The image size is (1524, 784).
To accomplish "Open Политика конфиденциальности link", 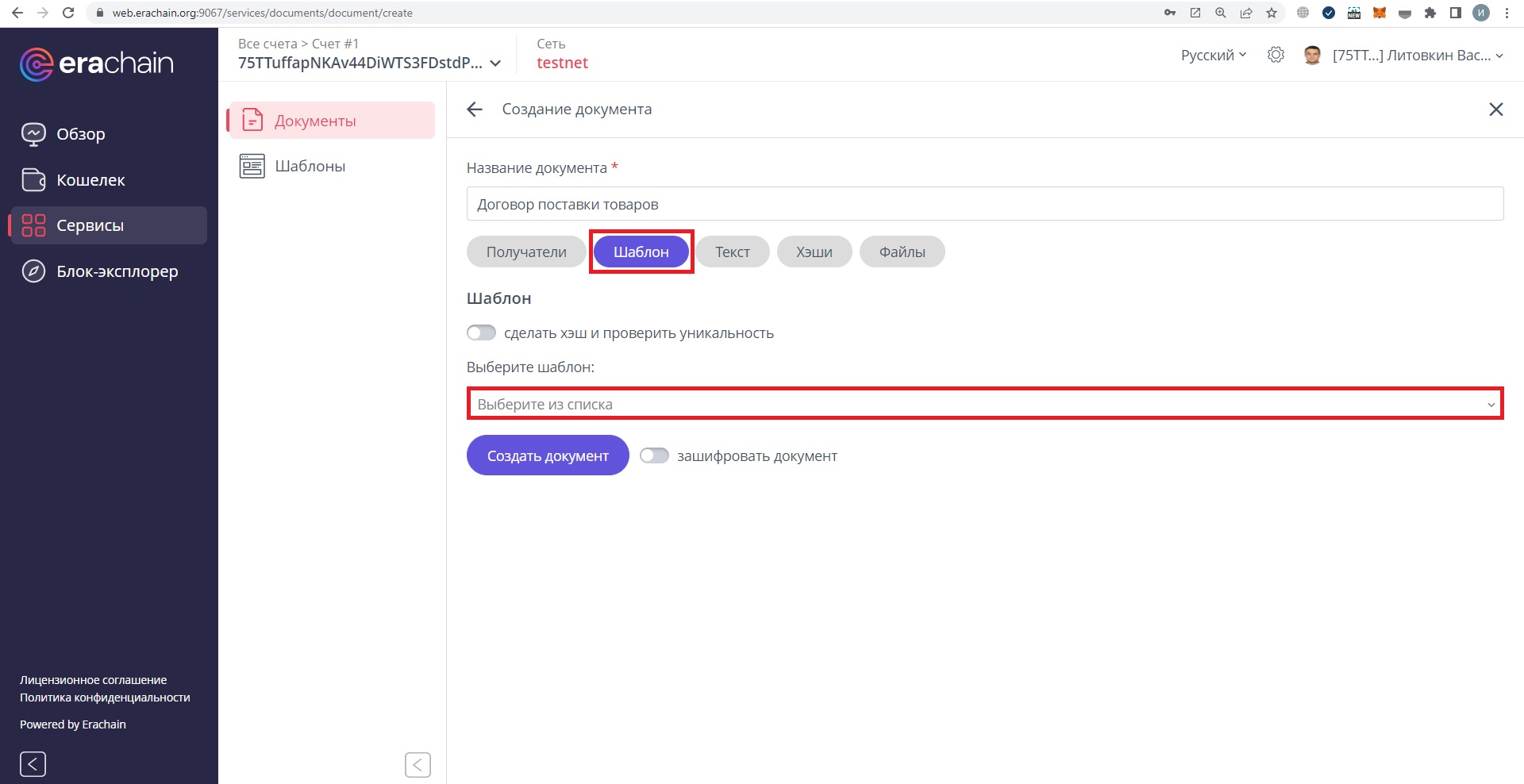I will [x=105, y=698].
